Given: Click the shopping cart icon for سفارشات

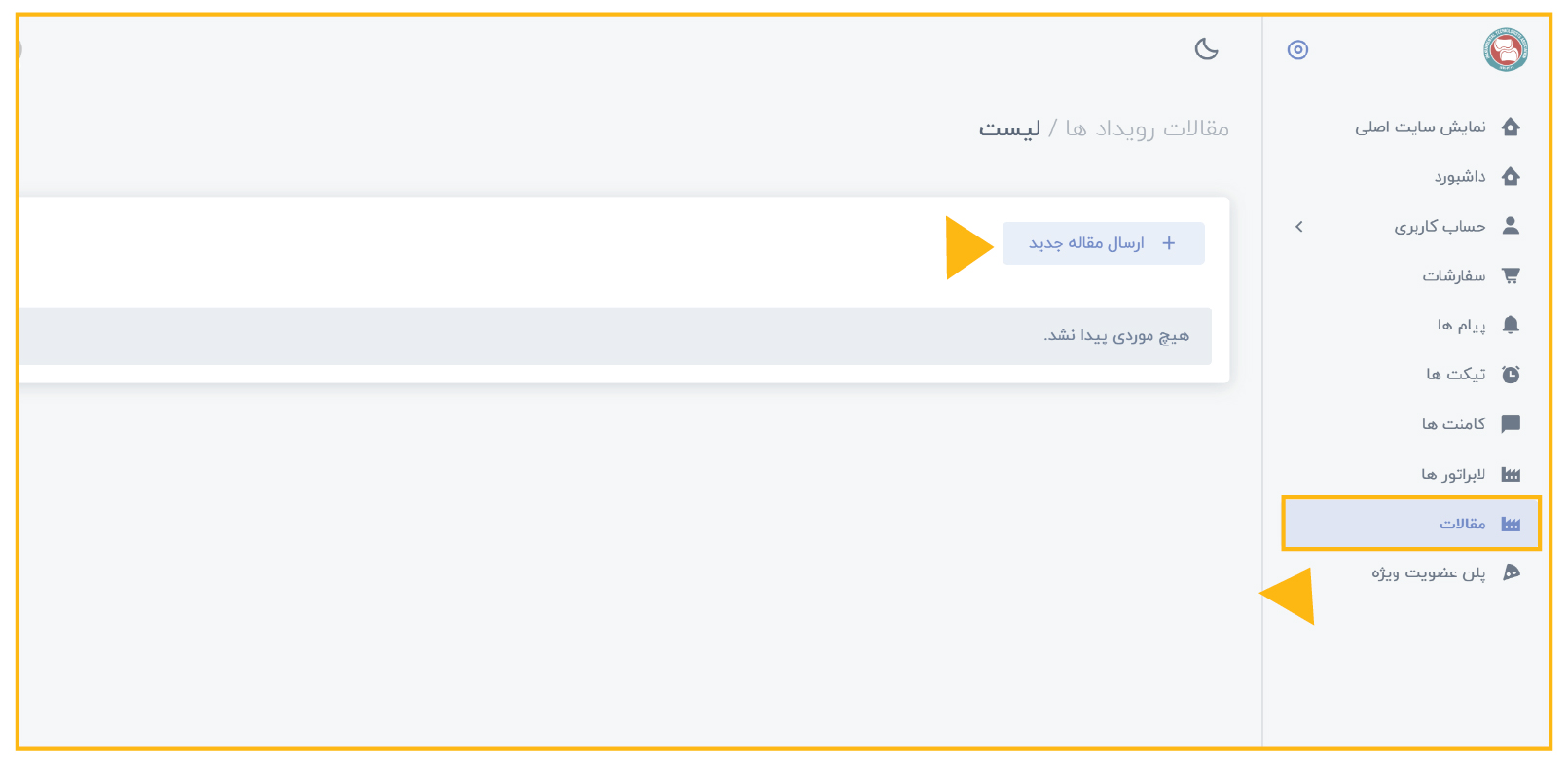Looking at the screenshot, I should point(1511,275).
